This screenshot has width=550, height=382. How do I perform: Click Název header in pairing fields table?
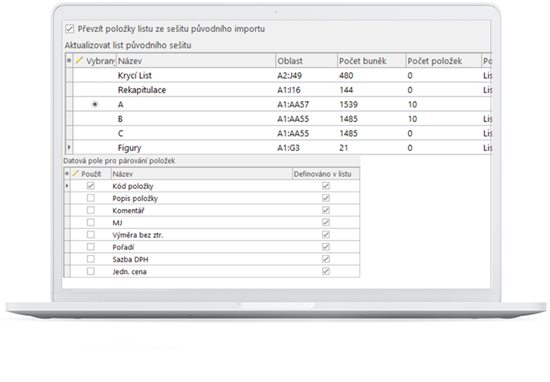pyautogui.click(x=202, y=174)
